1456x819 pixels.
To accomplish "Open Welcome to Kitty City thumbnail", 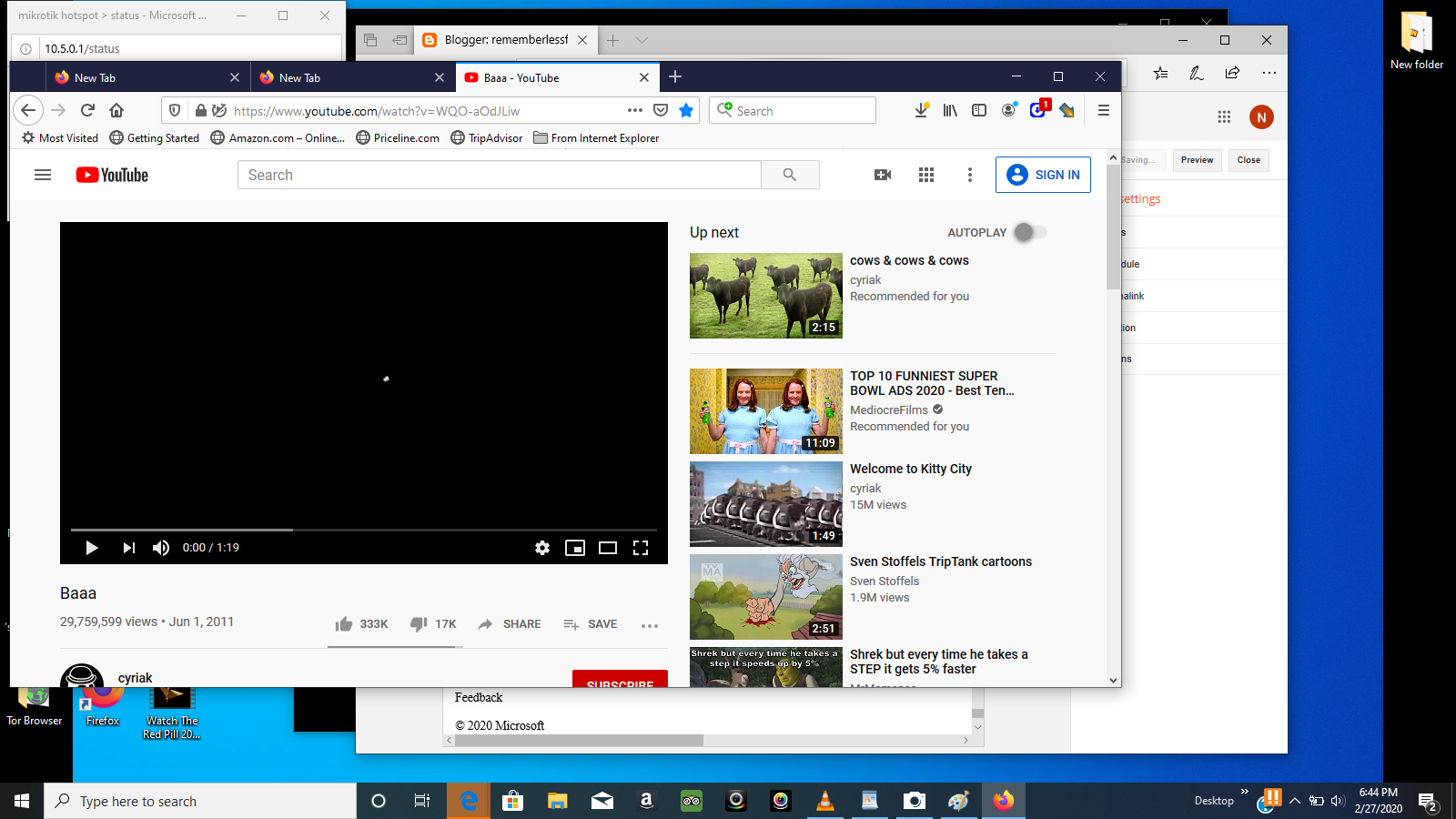I will click(x=766, y=504).
